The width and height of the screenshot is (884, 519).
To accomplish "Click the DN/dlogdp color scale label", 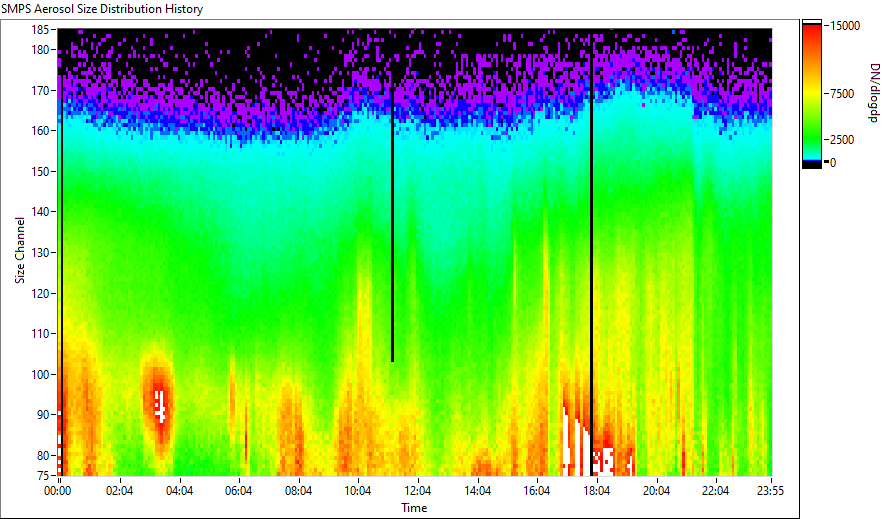I will pos(873,93).
